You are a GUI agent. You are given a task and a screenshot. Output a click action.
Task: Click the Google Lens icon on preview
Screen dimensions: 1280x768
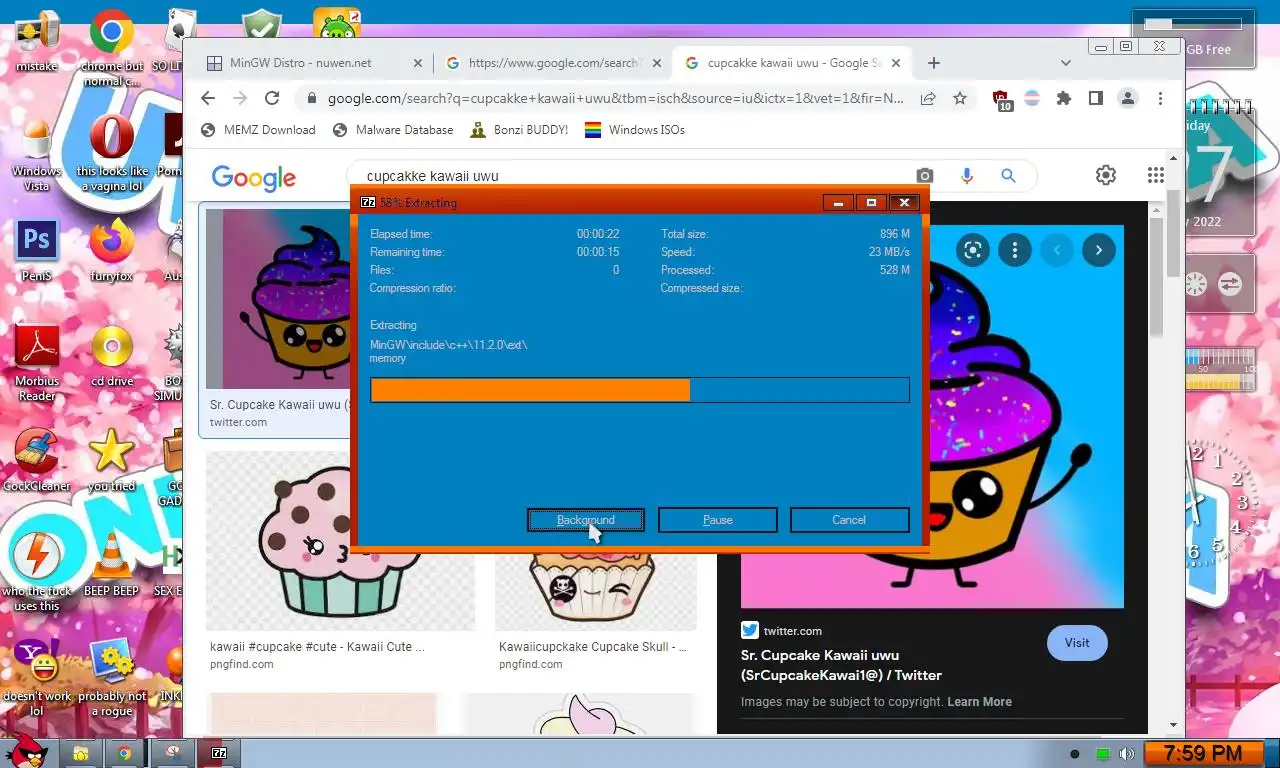point(973,250)
